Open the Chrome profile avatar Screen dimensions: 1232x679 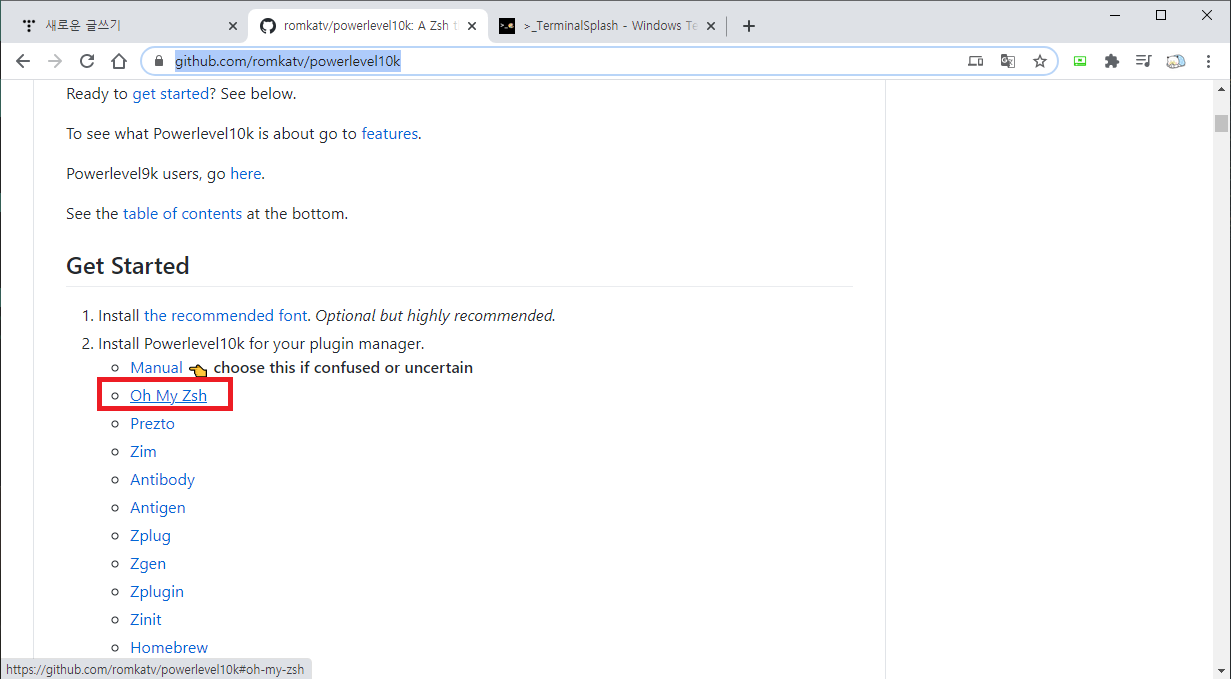coord(1176,61)
